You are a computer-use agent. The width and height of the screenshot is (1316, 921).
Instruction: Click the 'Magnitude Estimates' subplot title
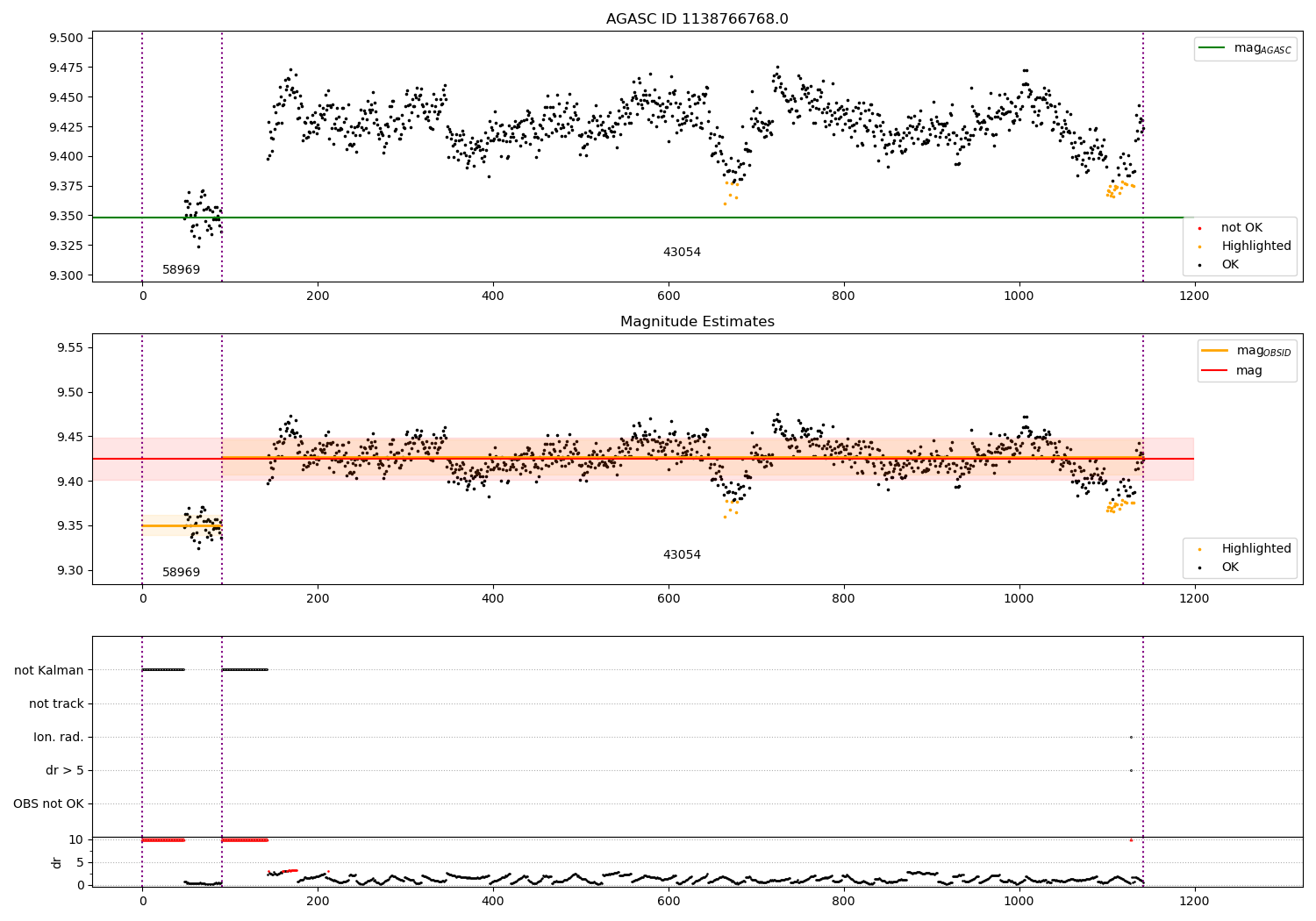(697, 322)
